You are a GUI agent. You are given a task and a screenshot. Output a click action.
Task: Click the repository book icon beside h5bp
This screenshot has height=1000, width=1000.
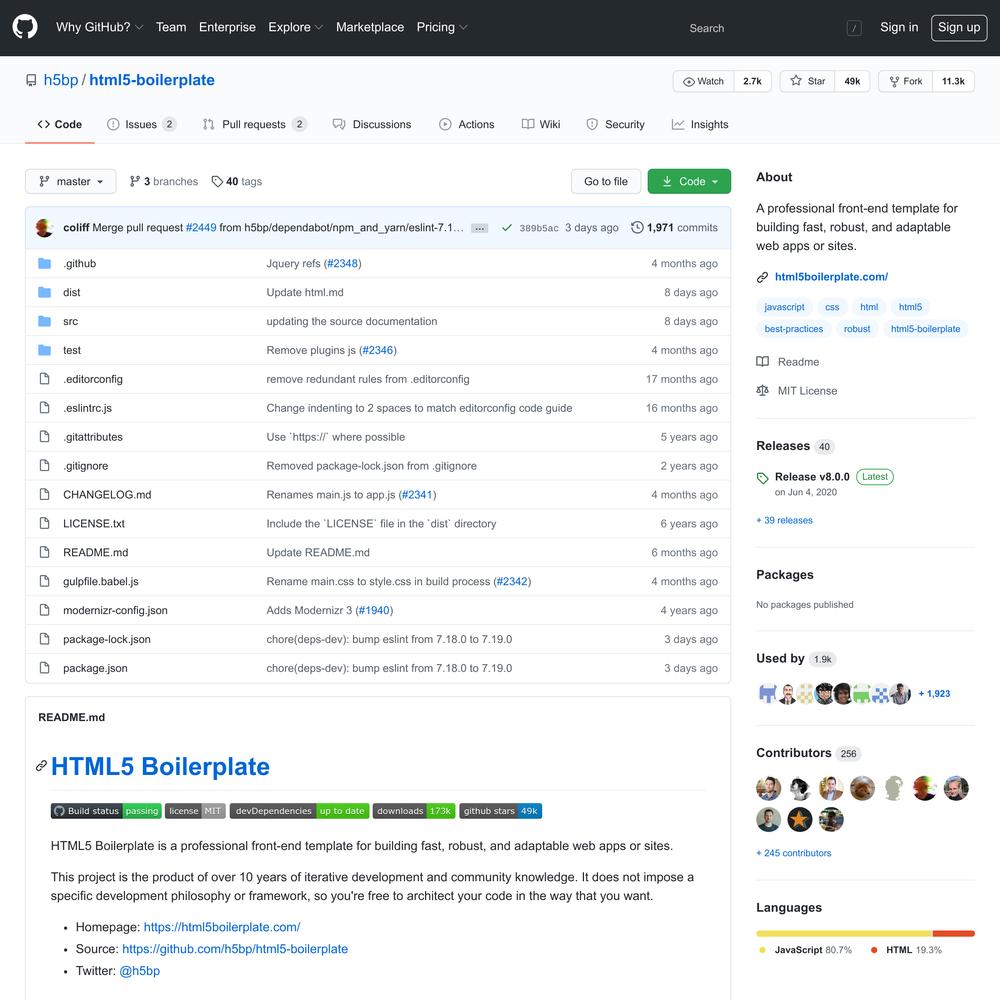[31, 80]
